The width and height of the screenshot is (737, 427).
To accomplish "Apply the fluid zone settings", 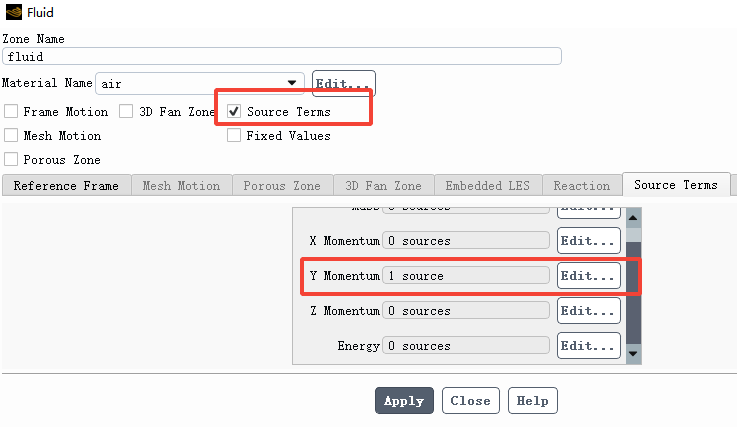I will click(x=404, y=401).
